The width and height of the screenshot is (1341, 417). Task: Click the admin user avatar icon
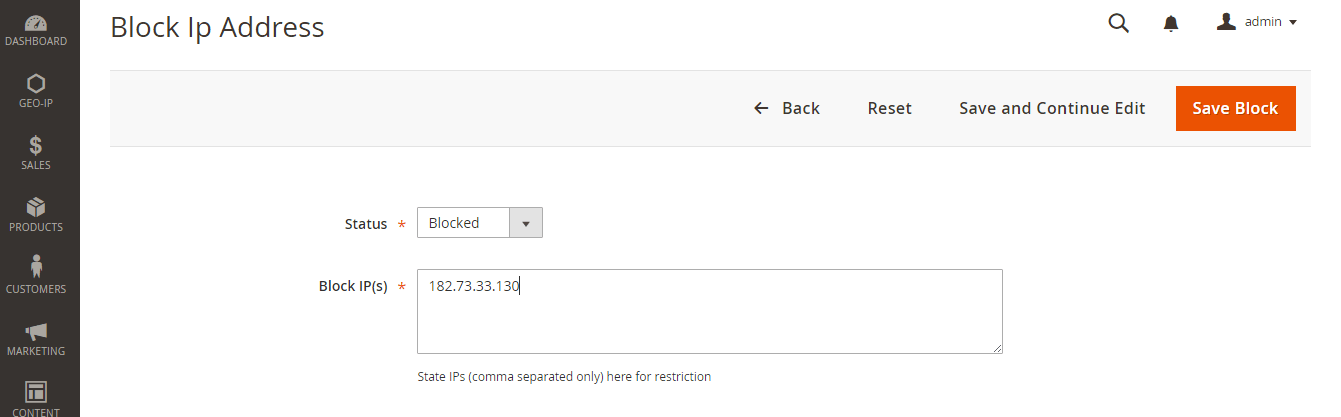click(1226, 22)
